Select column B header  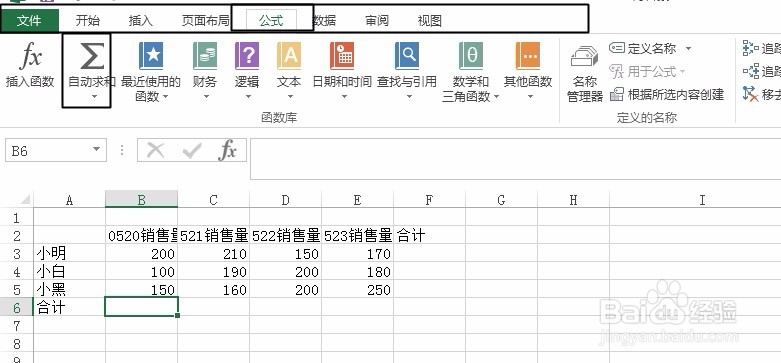(x=141, y=200)
